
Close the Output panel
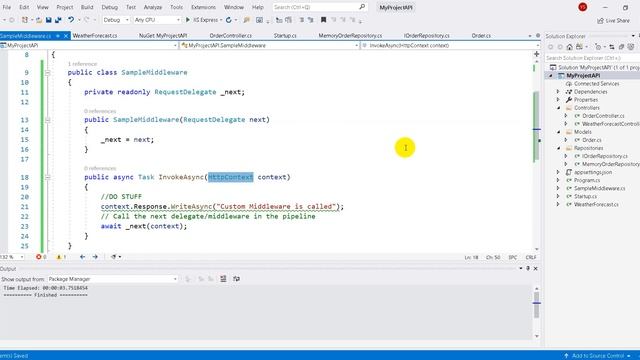coord(536,268)
